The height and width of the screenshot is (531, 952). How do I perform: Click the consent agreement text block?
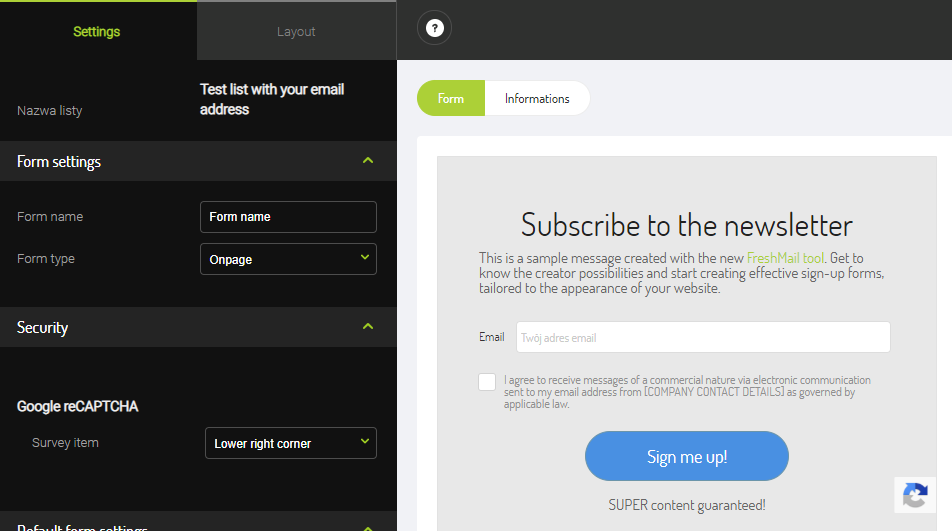[x=686, y=392]
